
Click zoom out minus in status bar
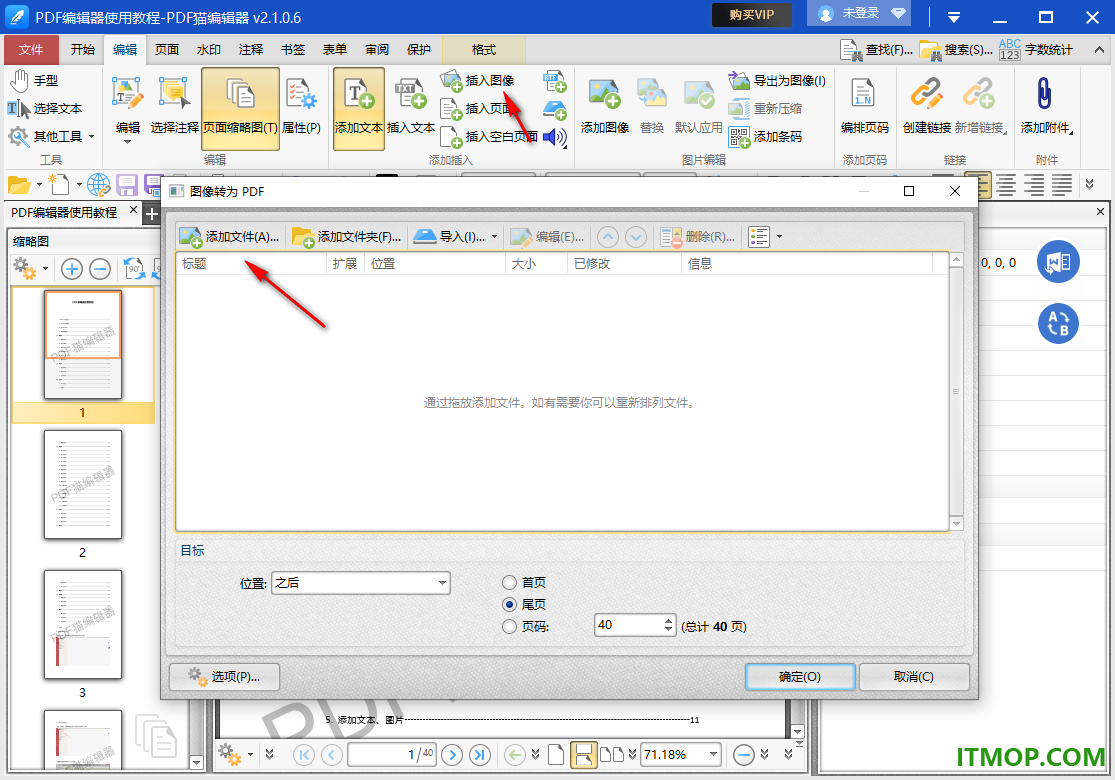[744, 754]
